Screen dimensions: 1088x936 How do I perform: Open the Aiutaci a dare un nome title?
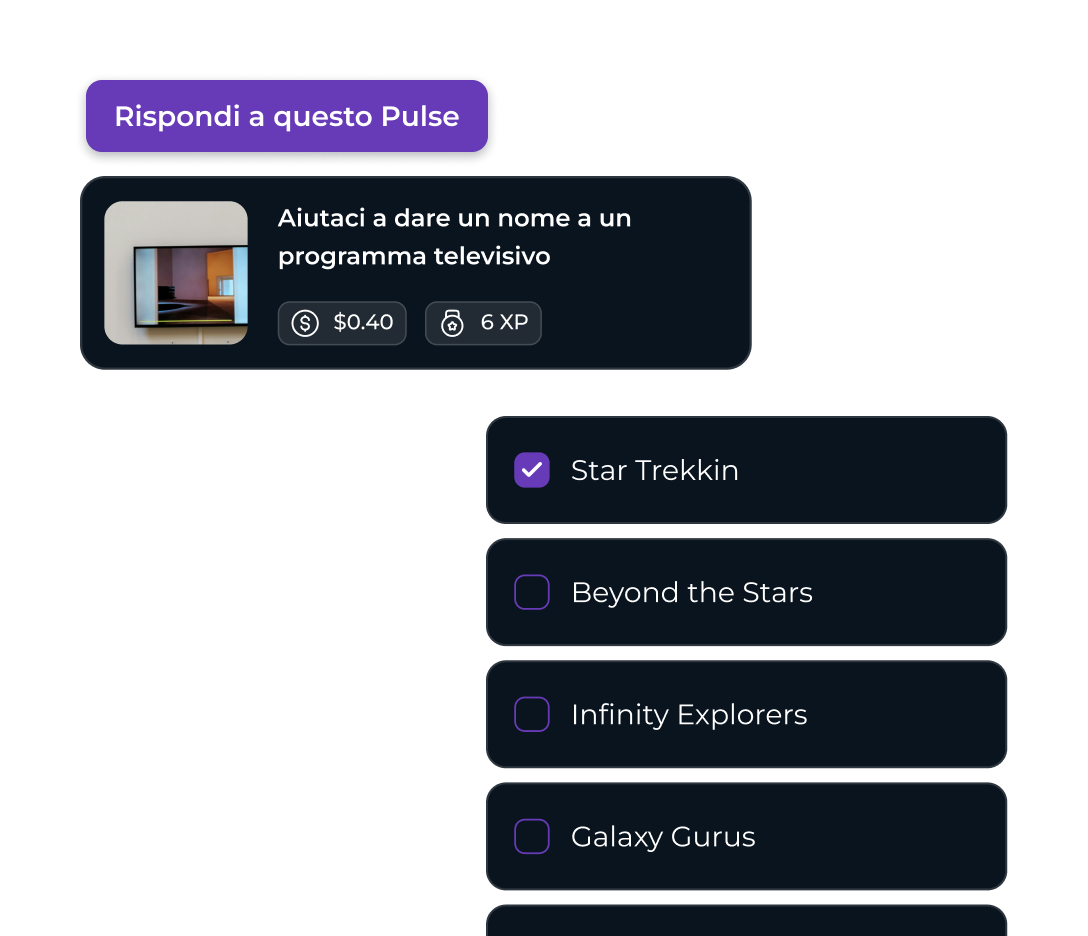[454, 237]
